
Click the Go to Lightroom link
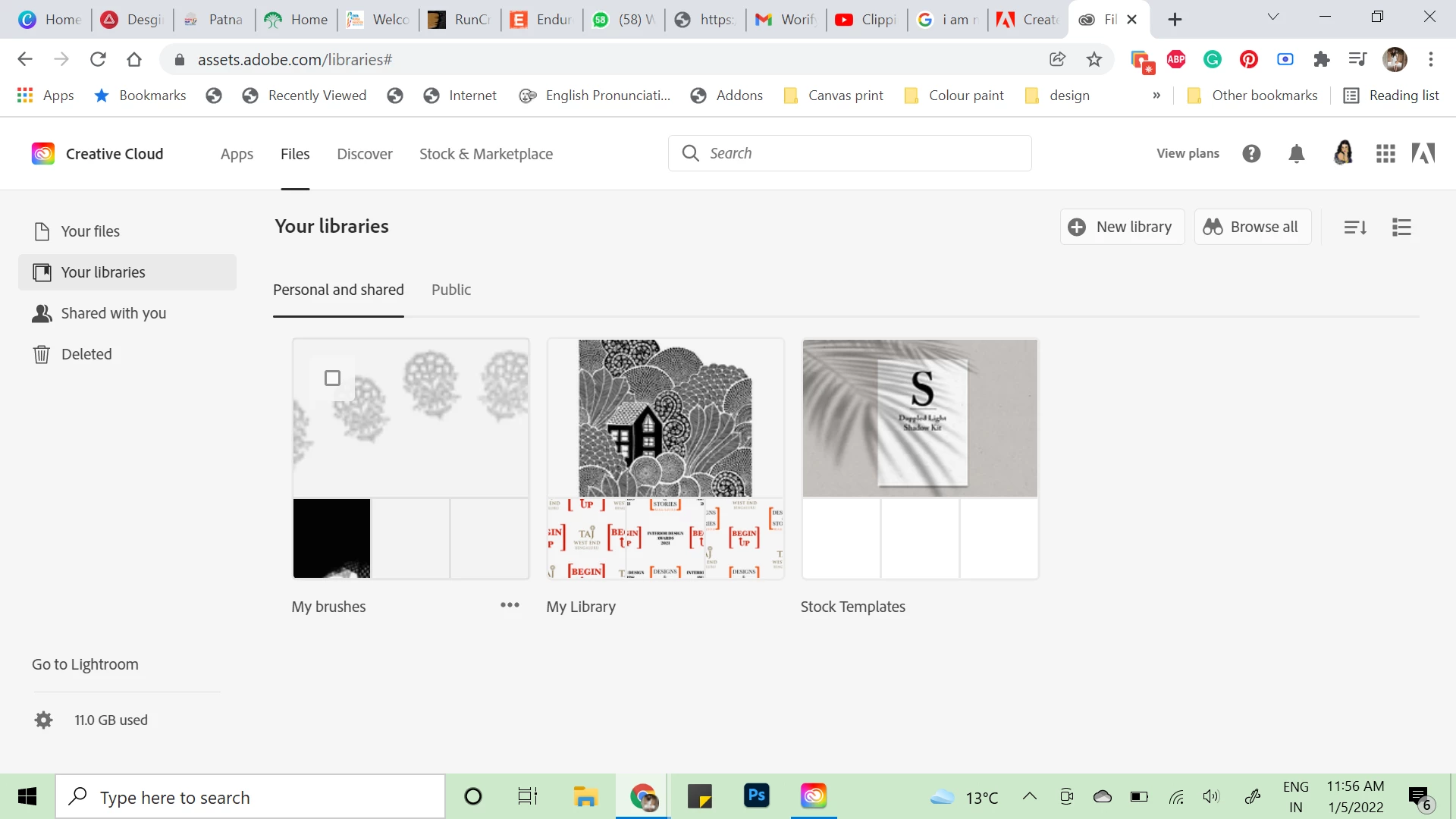tap(85, 664)
